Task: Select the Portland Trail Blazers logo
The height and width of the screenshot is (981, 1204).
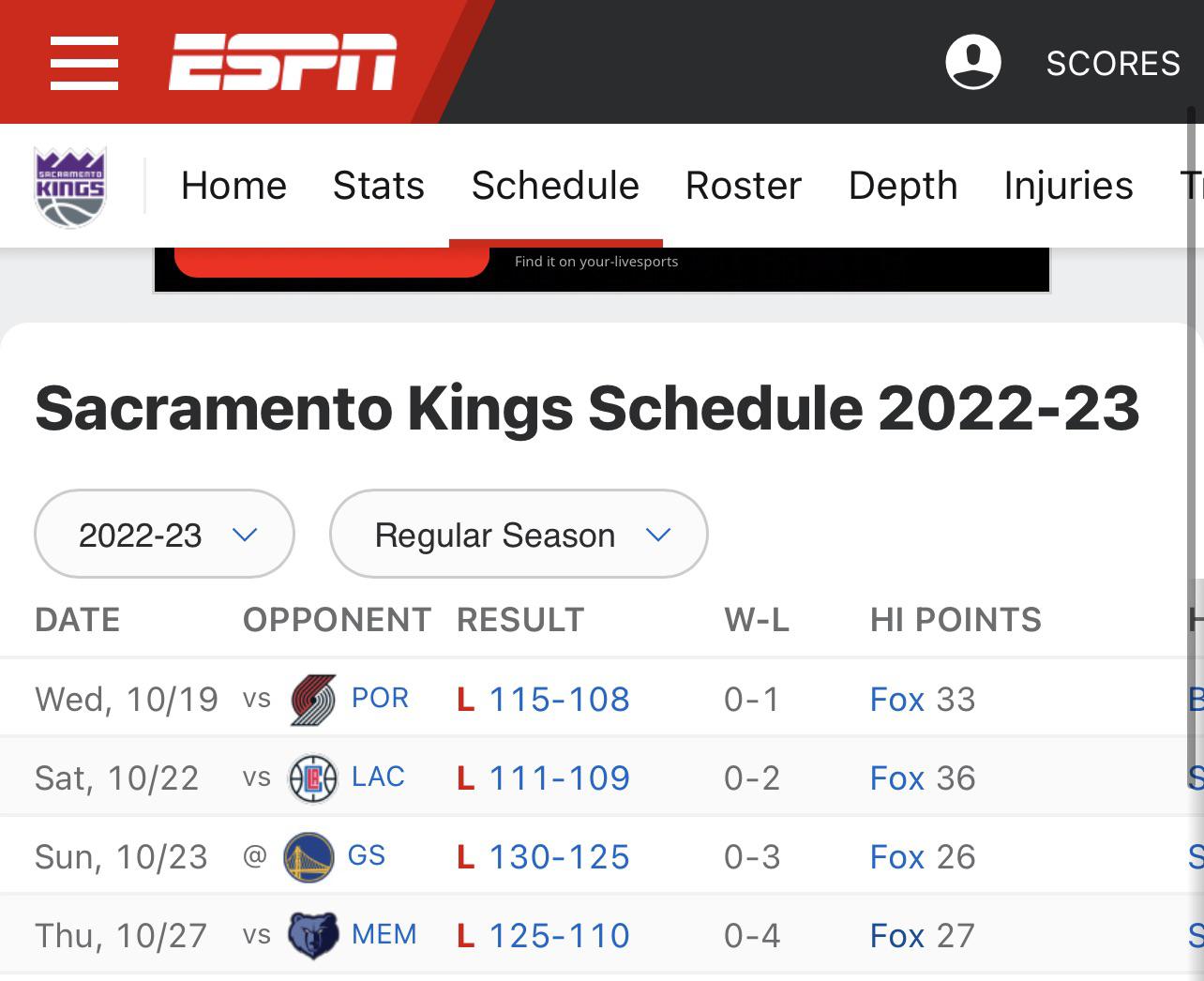Action: pos(309,698)
